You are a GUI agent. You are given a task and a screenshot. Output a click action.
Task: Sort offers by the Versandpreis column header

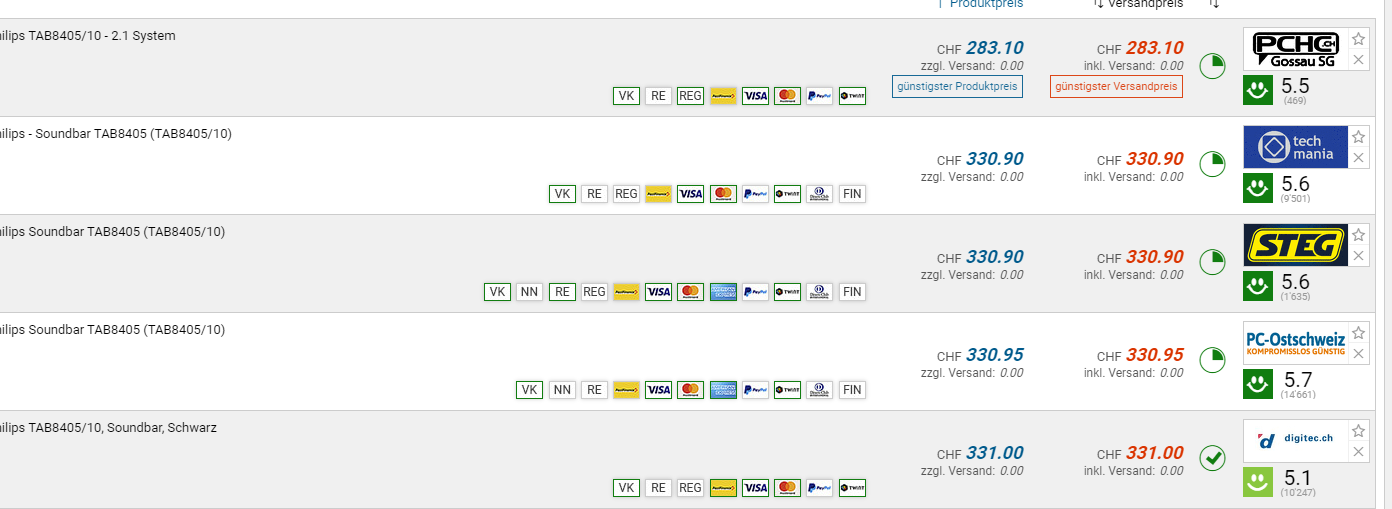[x=1139, y=4]
